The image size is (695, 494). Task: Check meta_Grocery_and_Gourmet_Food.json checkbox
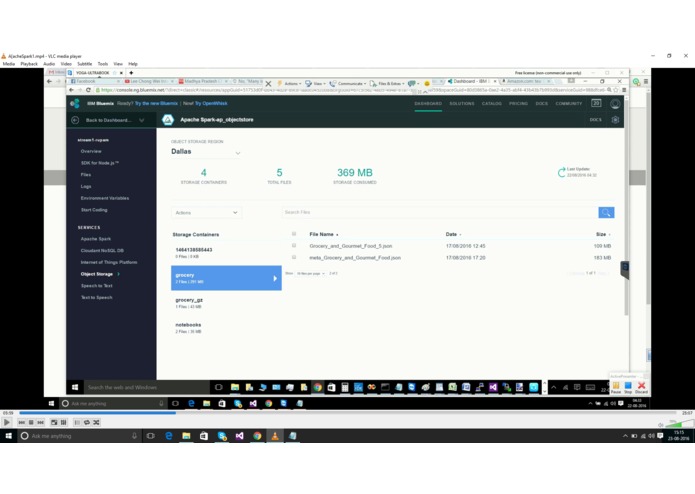[294, 257]
